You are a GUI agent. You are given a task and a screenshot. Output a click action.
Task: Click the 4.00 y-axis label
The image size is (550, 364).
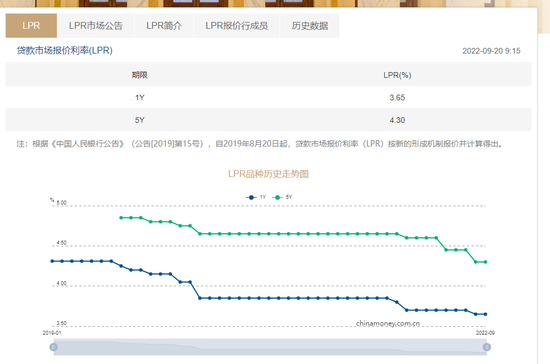pyautogui.click(x=61, y=283)
